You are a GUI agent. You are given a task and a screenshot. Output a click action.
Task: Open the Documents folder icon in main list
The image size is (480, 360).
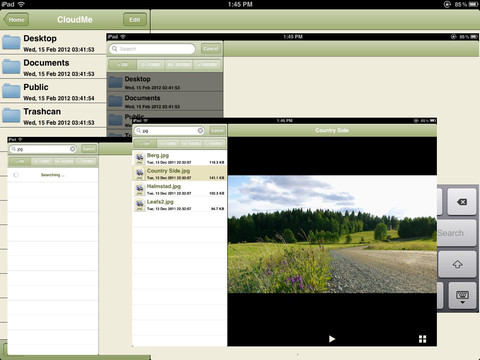pos(11,67)
